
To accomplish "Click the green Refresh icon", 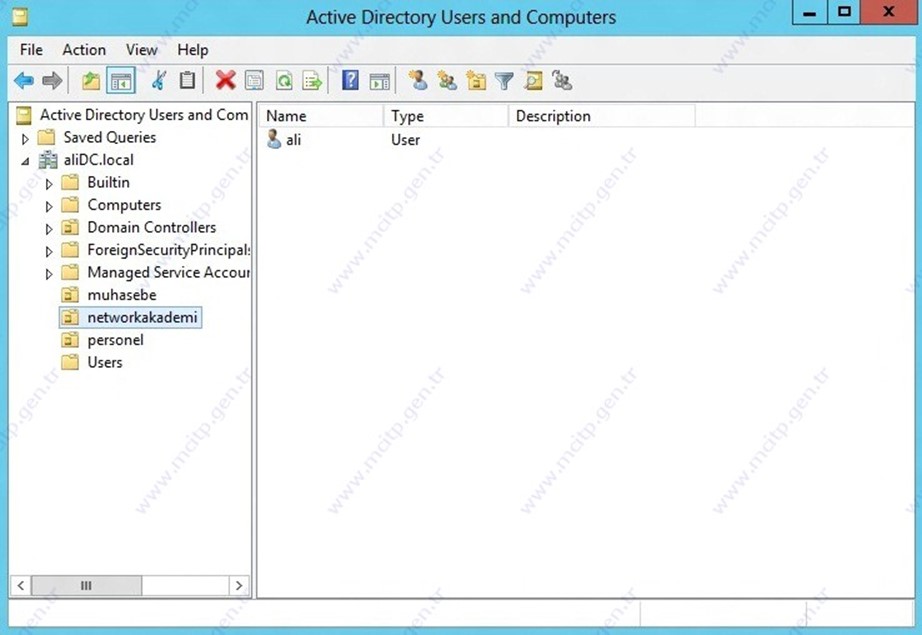I will point(284,81).
